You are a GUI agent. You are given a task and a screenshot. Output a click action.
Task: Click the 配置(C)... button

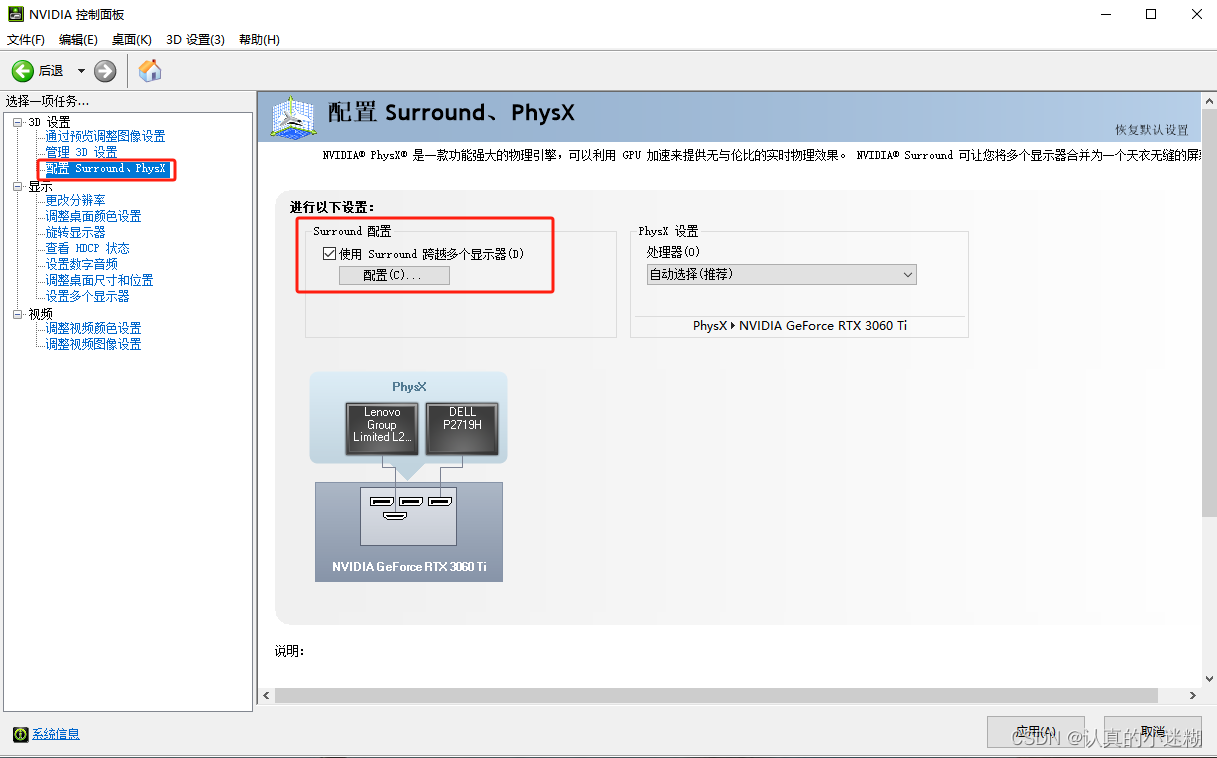(394, 275)
